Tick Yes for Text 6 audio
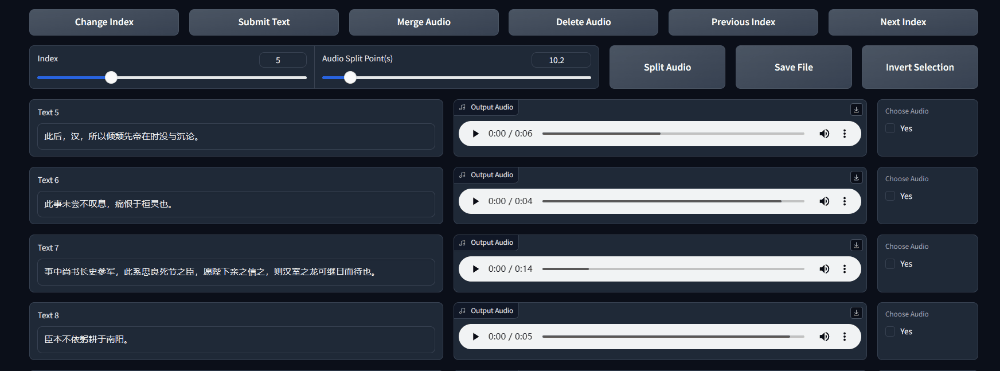 (890, 196)
